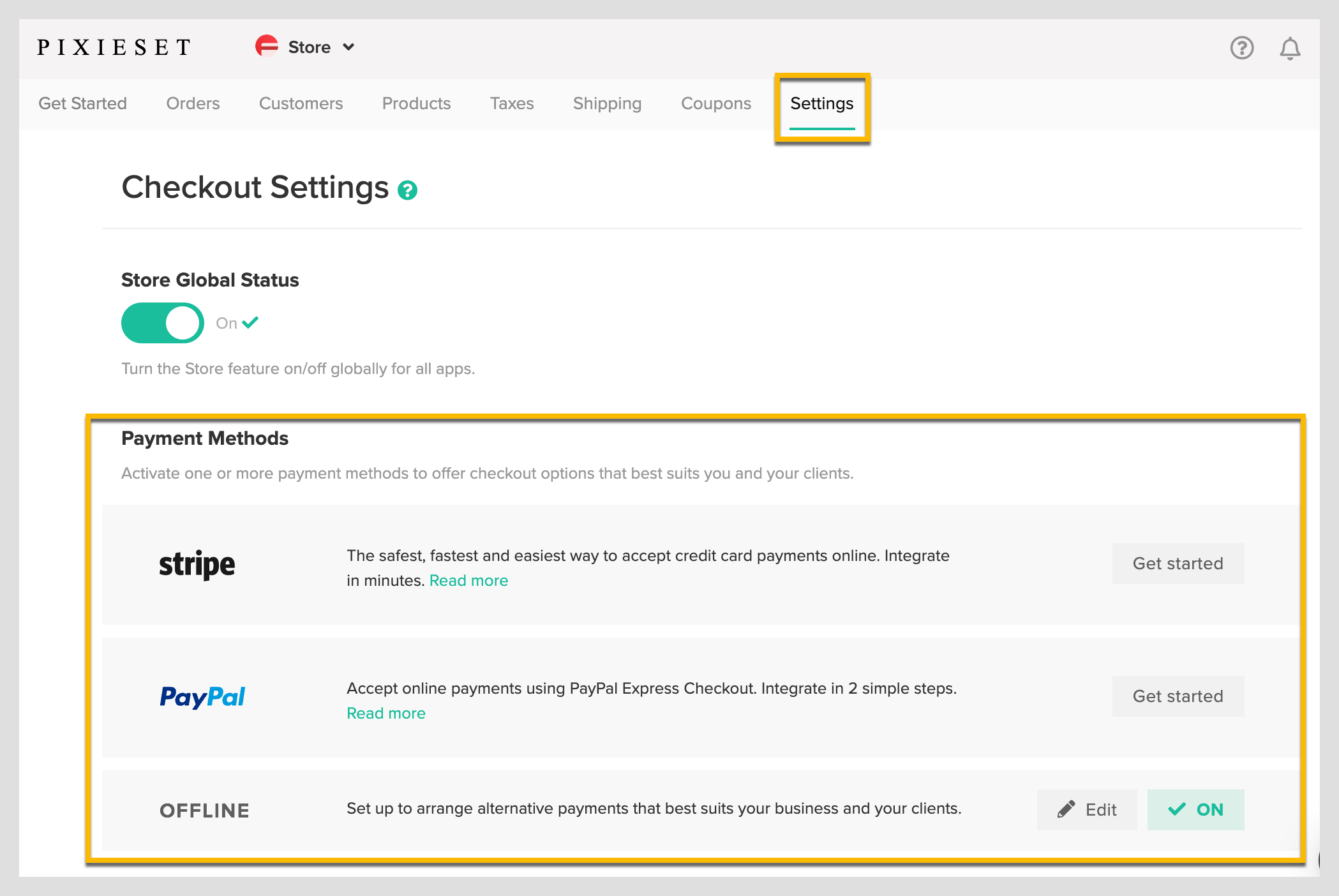
Task: Open the help question mark icon
Action: pyautogui.click(x=1241, y=48)
